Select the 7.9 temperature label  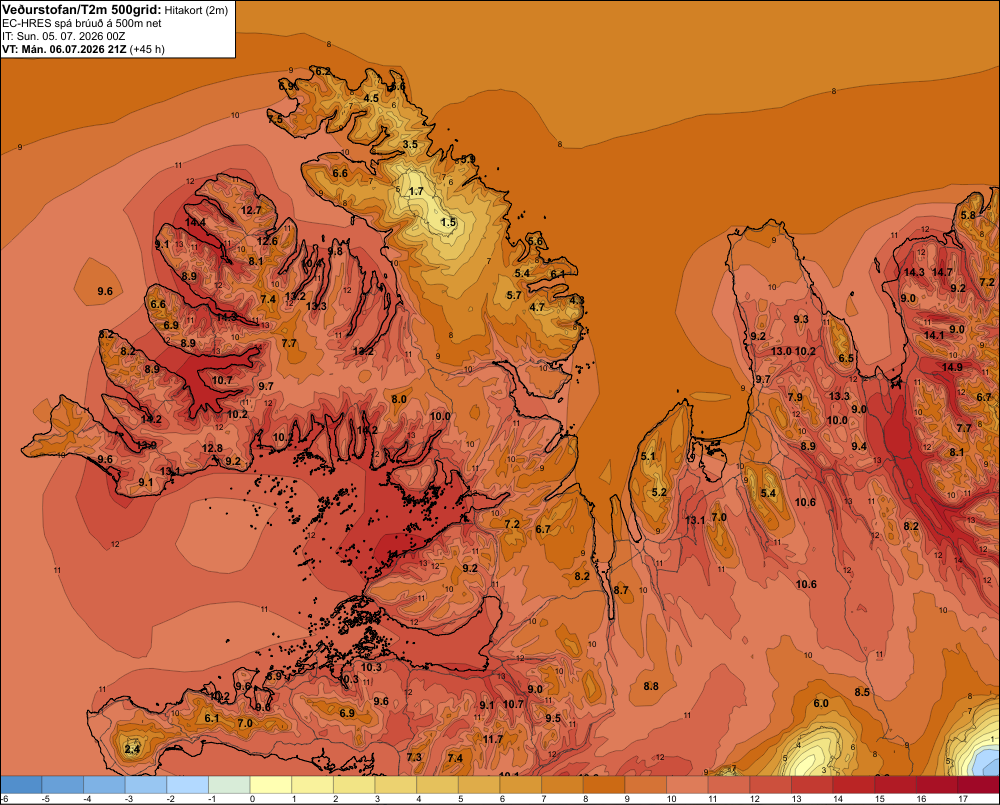795,397
